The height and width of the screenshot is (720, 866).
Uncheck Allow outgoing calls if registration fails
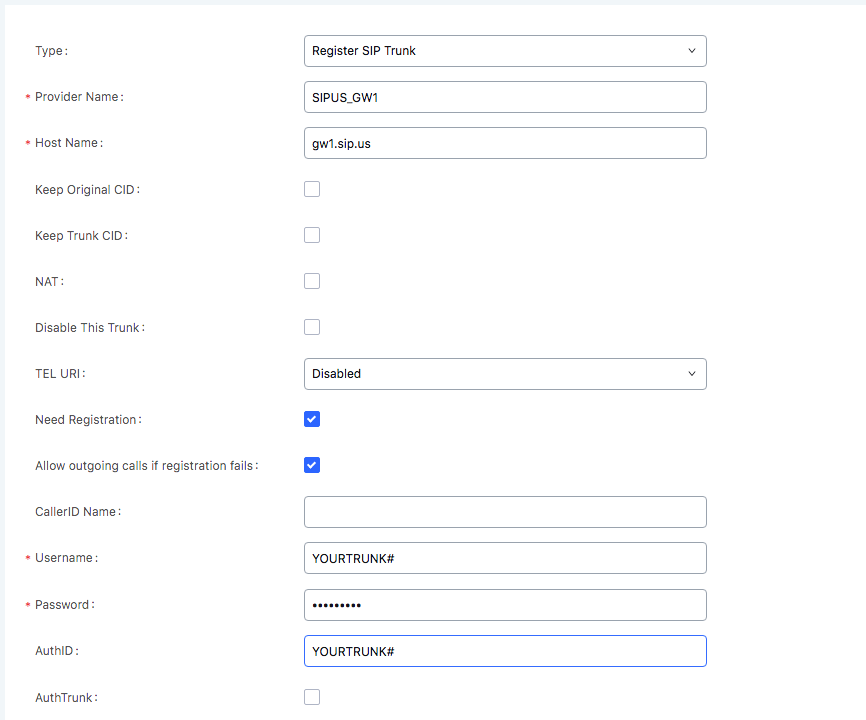click(312, 465)
